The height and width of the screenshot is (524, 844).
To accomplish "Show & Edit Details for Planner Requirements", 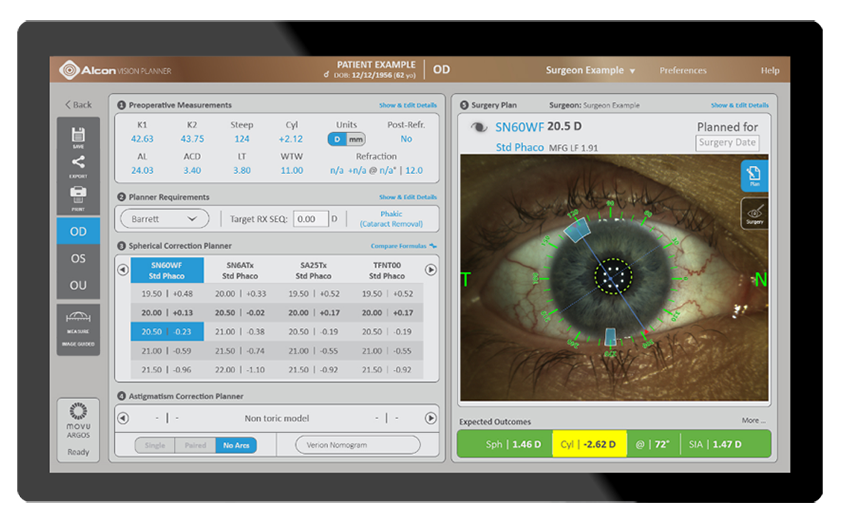I will tap(408, 198).
